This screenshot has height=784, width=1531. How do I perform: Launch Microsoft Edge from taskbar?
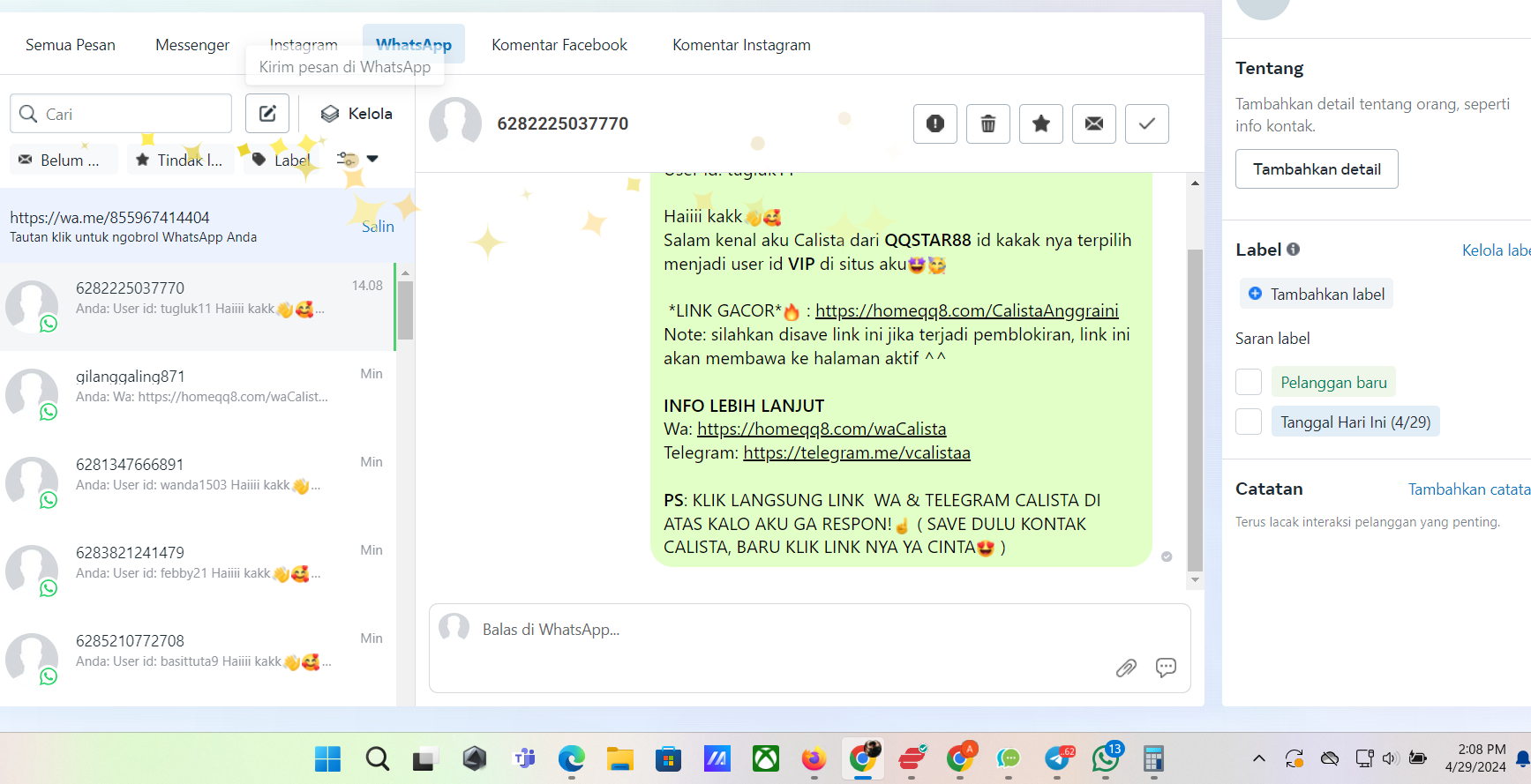click(572, 758)
